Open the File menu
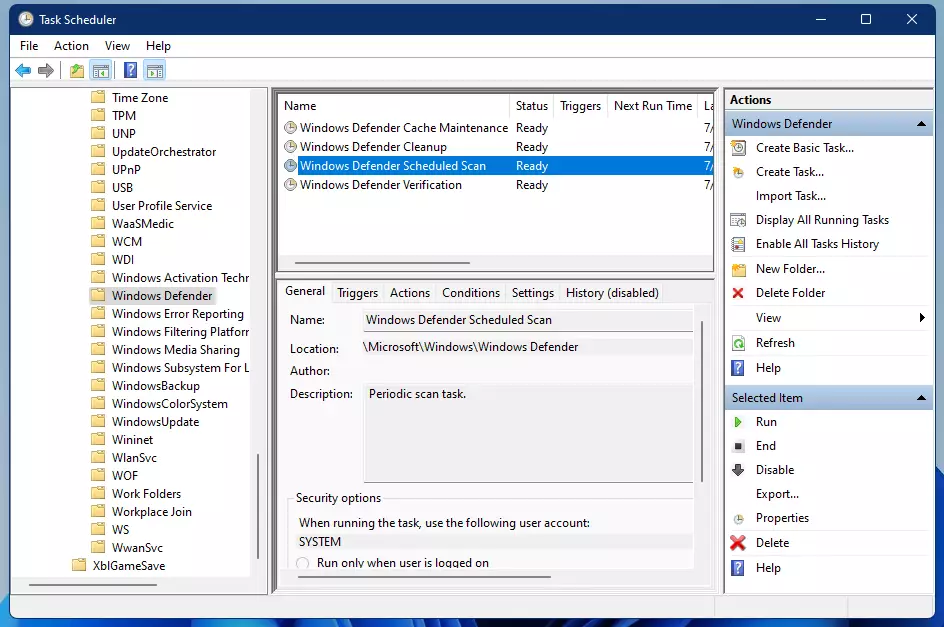 pos(29,46)
